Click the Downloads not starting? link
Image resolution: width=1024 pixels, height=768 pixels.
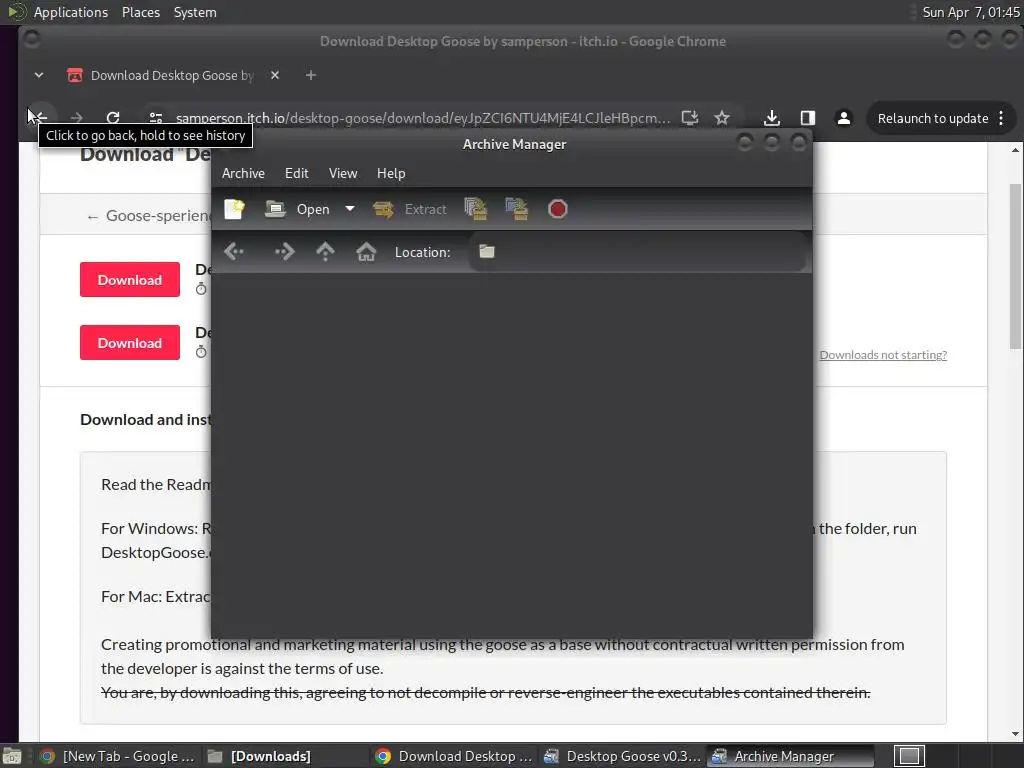(x=883, y=355)
